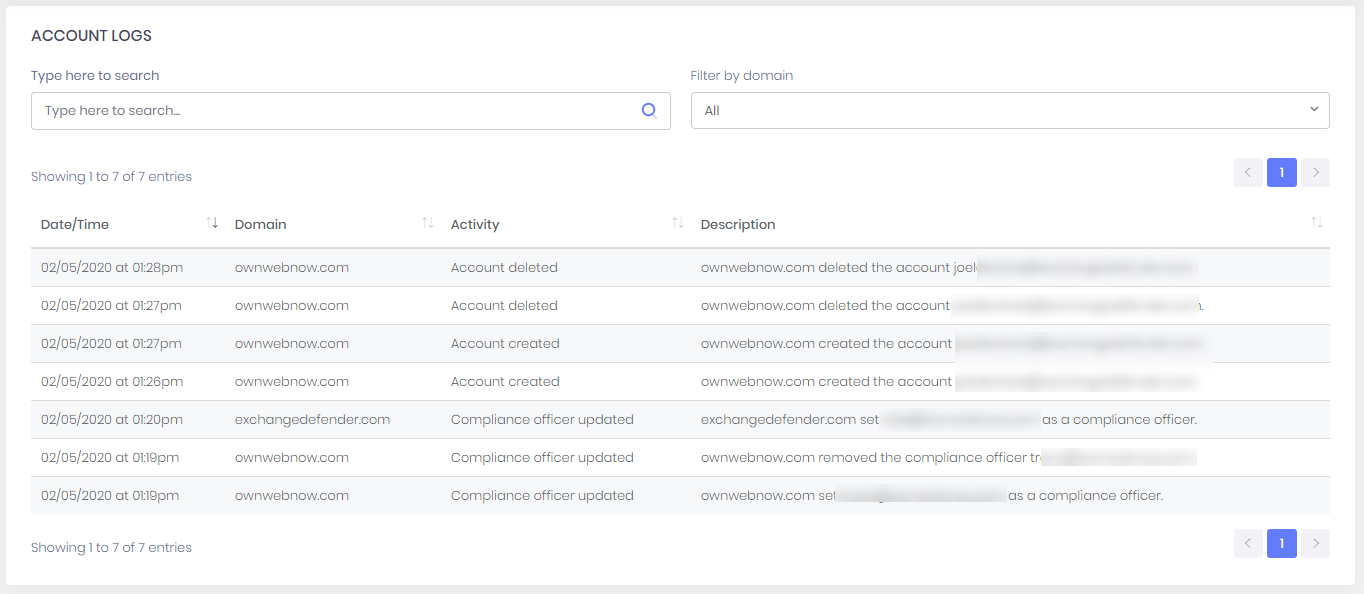This screenshot has height=594, width=1364.
Task: Expand the All domain selector chevron
Action: pos(1313,110)
